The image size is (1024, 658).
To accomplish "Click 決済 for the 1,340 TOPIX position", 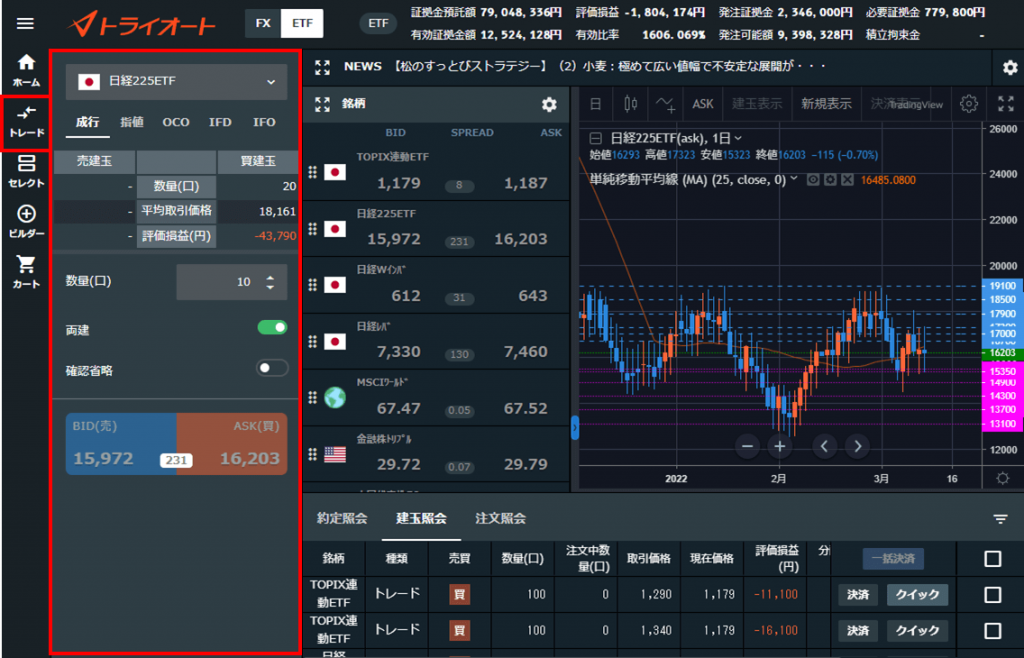I will (857, 631).
